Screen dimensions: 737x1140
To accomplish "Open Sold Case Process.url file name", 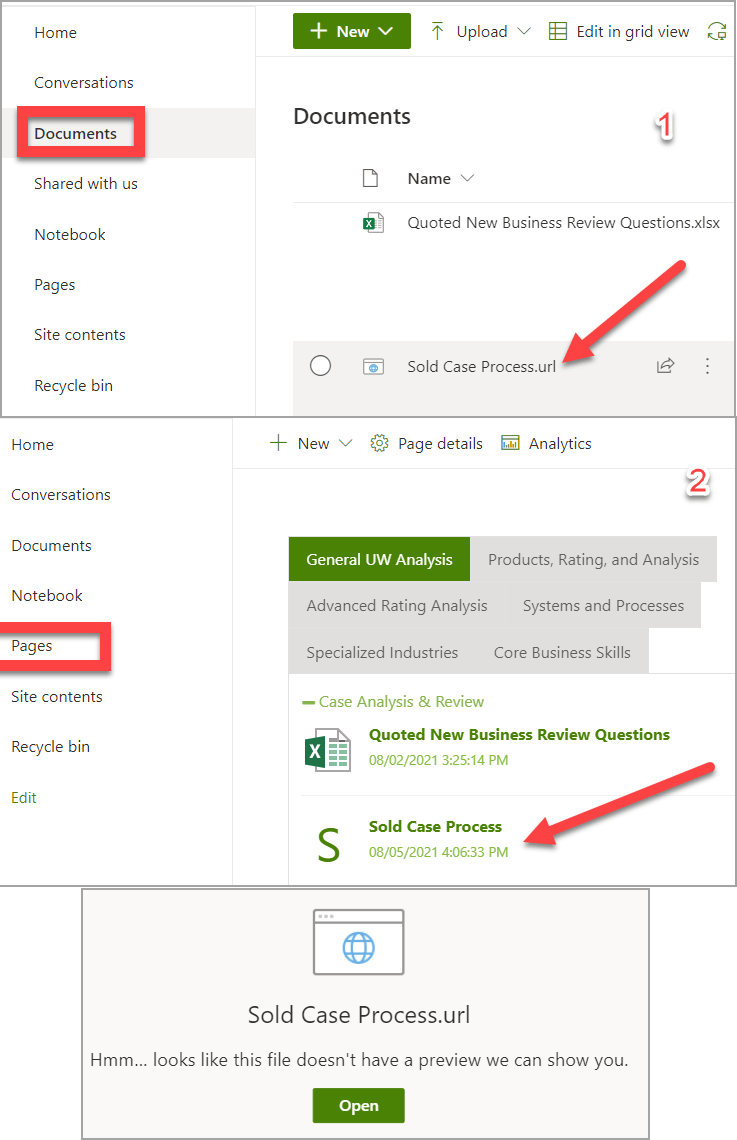I will click(481, 366).
